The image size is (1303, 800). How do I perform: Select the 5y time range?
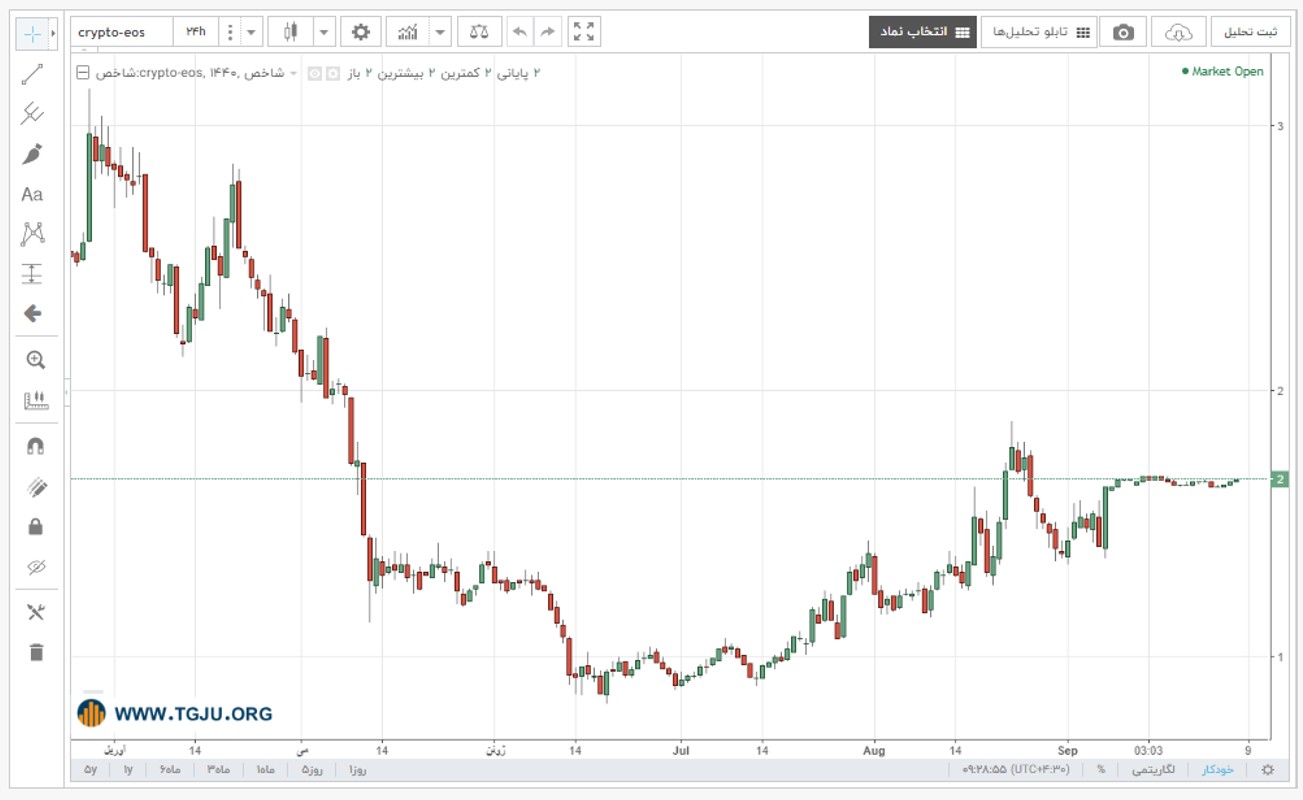point(90,769)
